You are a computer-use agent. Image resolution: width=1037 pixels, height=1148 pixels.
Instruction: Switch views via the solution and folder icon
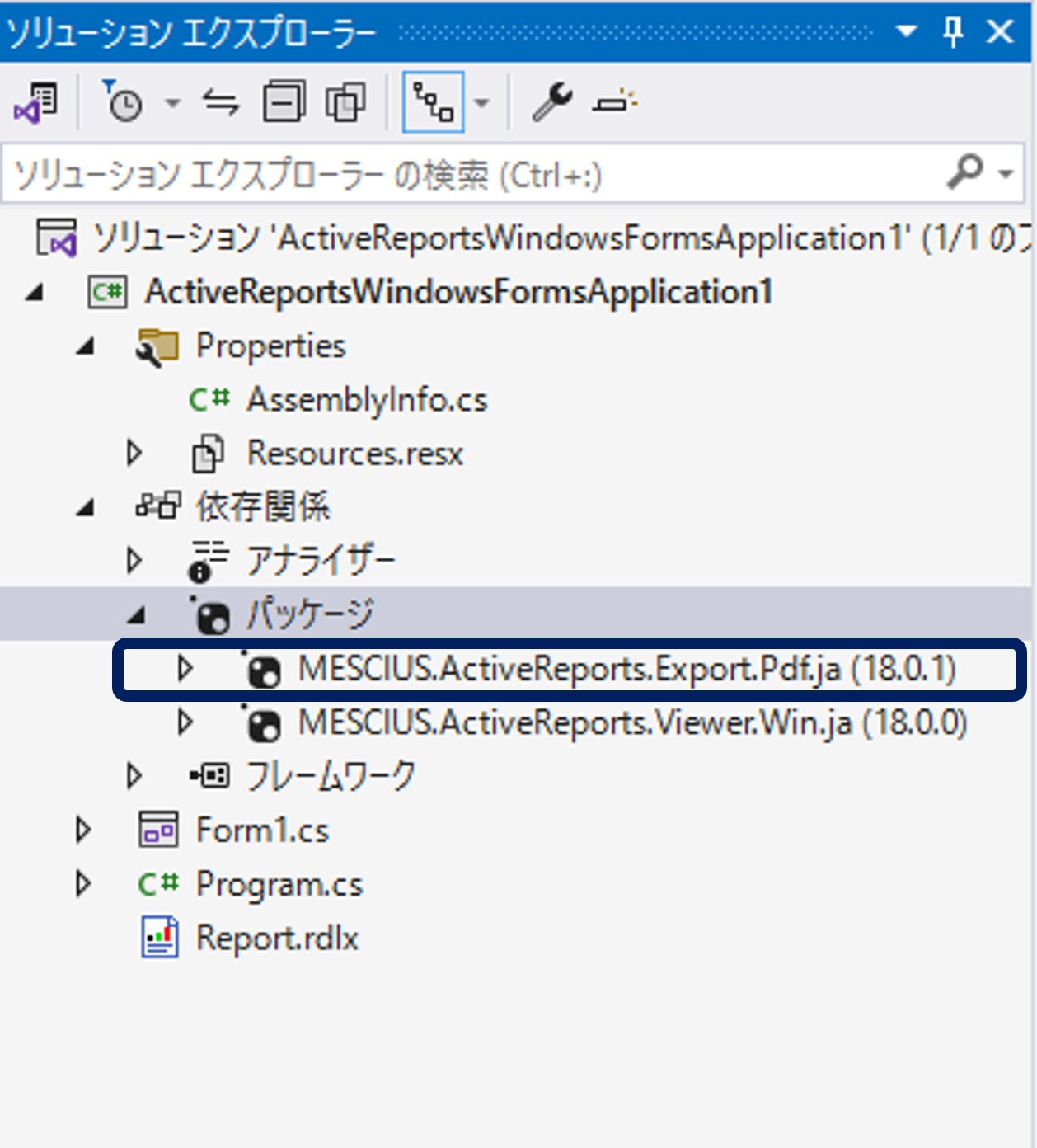pos(35,102)
